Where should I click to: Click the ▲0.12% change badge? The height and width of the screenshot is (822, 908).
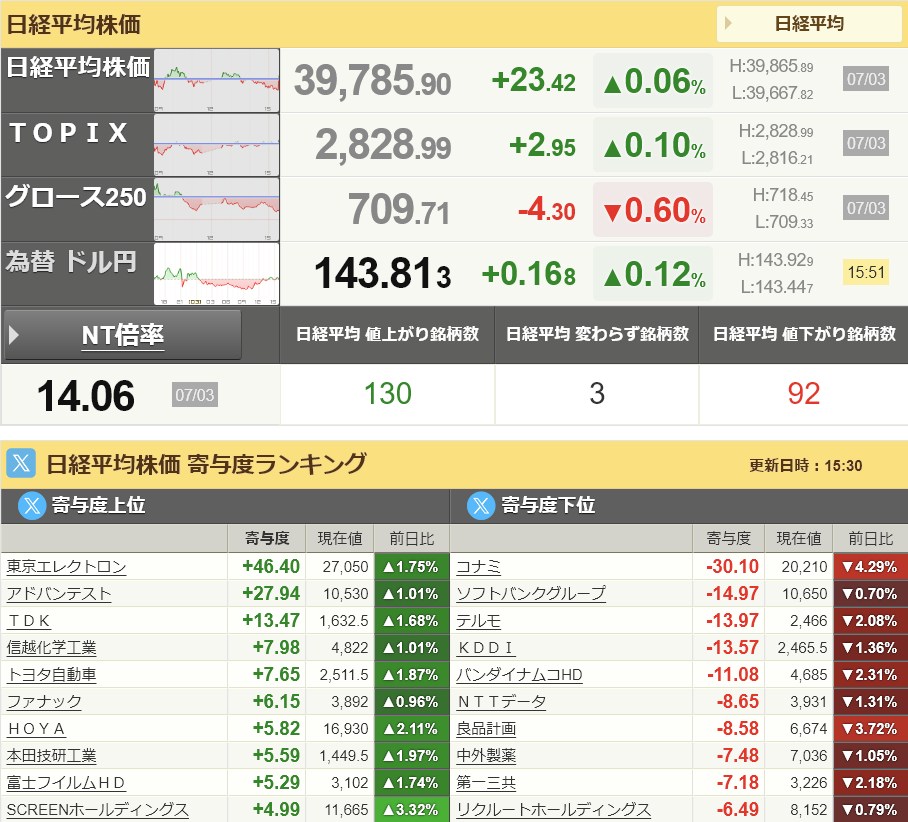(x=653, y=274)
